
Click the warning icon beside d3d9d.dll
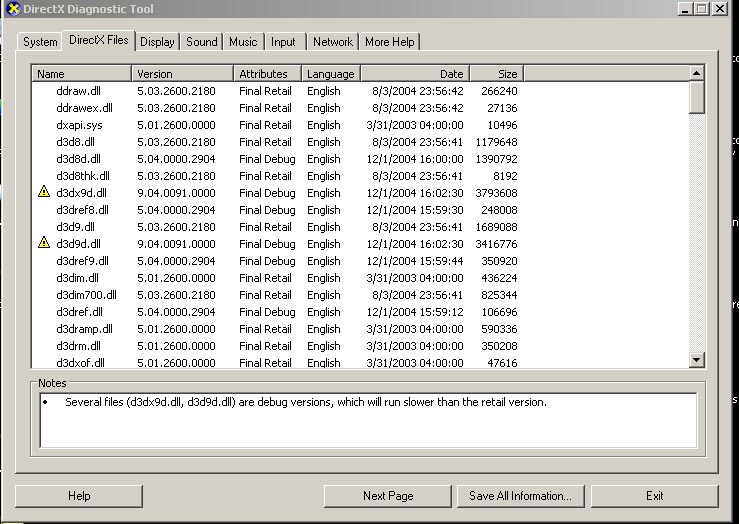pos(44,242)
